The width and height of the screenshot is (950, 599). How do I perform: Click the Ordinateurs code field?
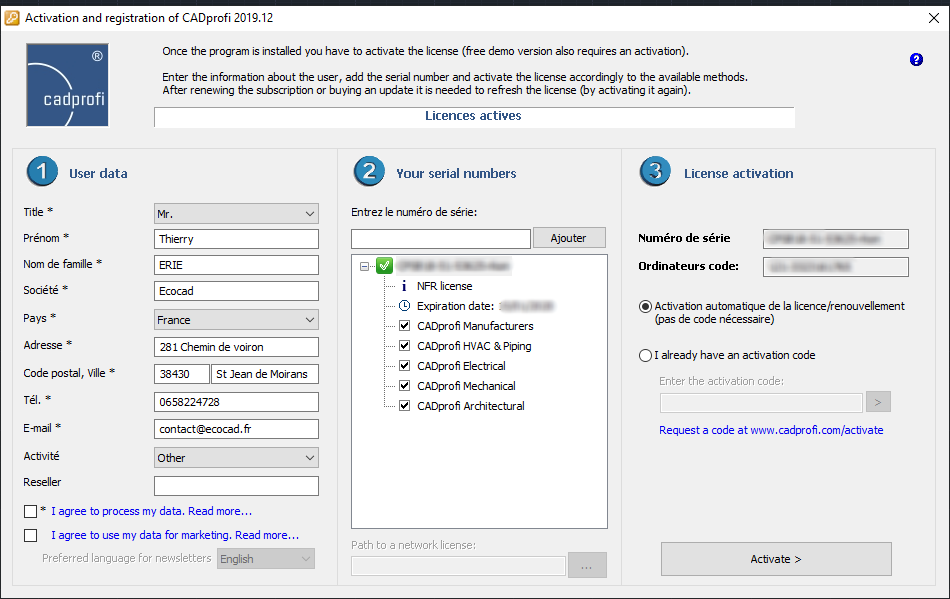(836, 267)
